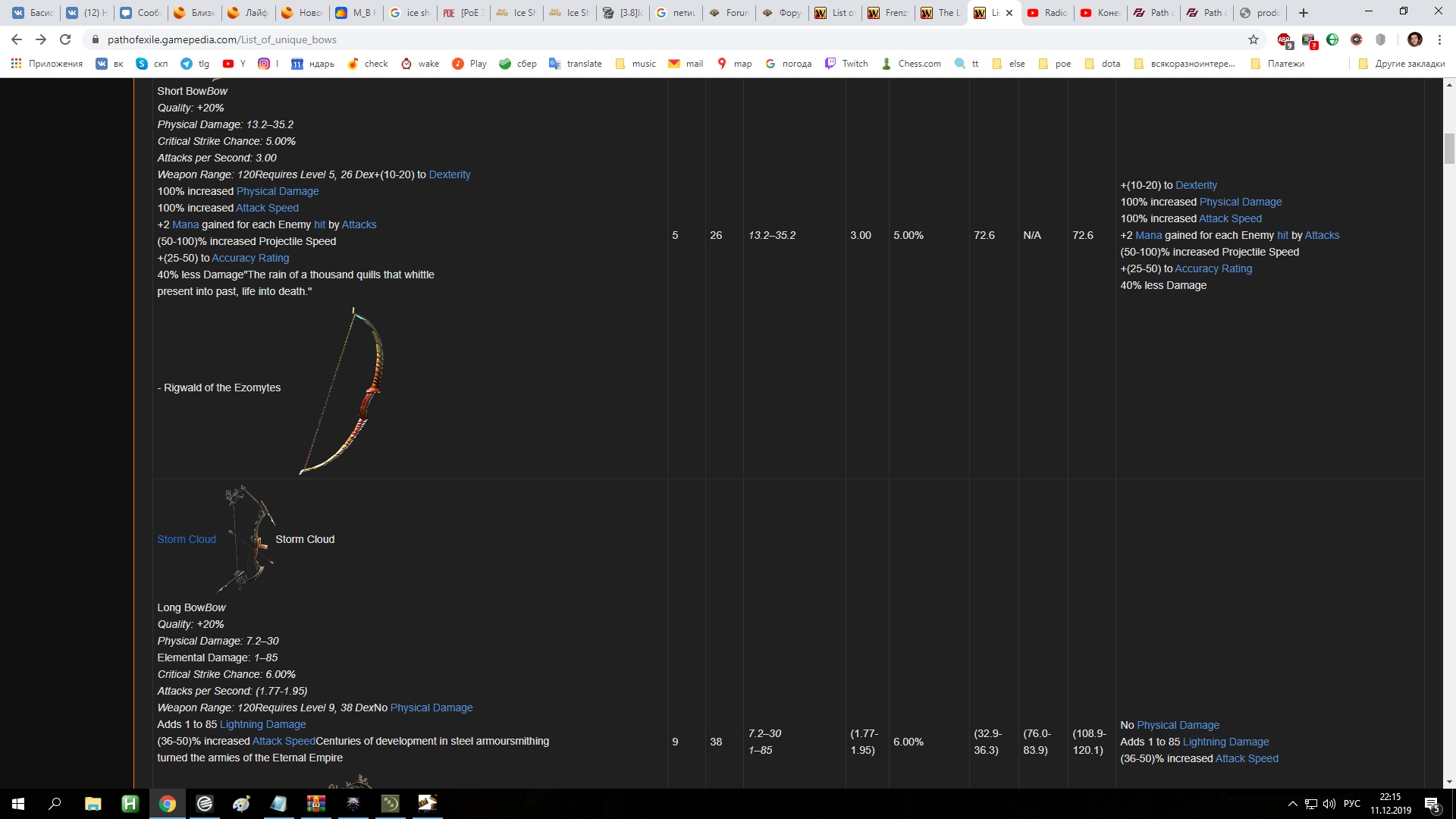Screen dimensions: 1456x819
Task: Open the Twitch bookmark
Action: point(846,64)
